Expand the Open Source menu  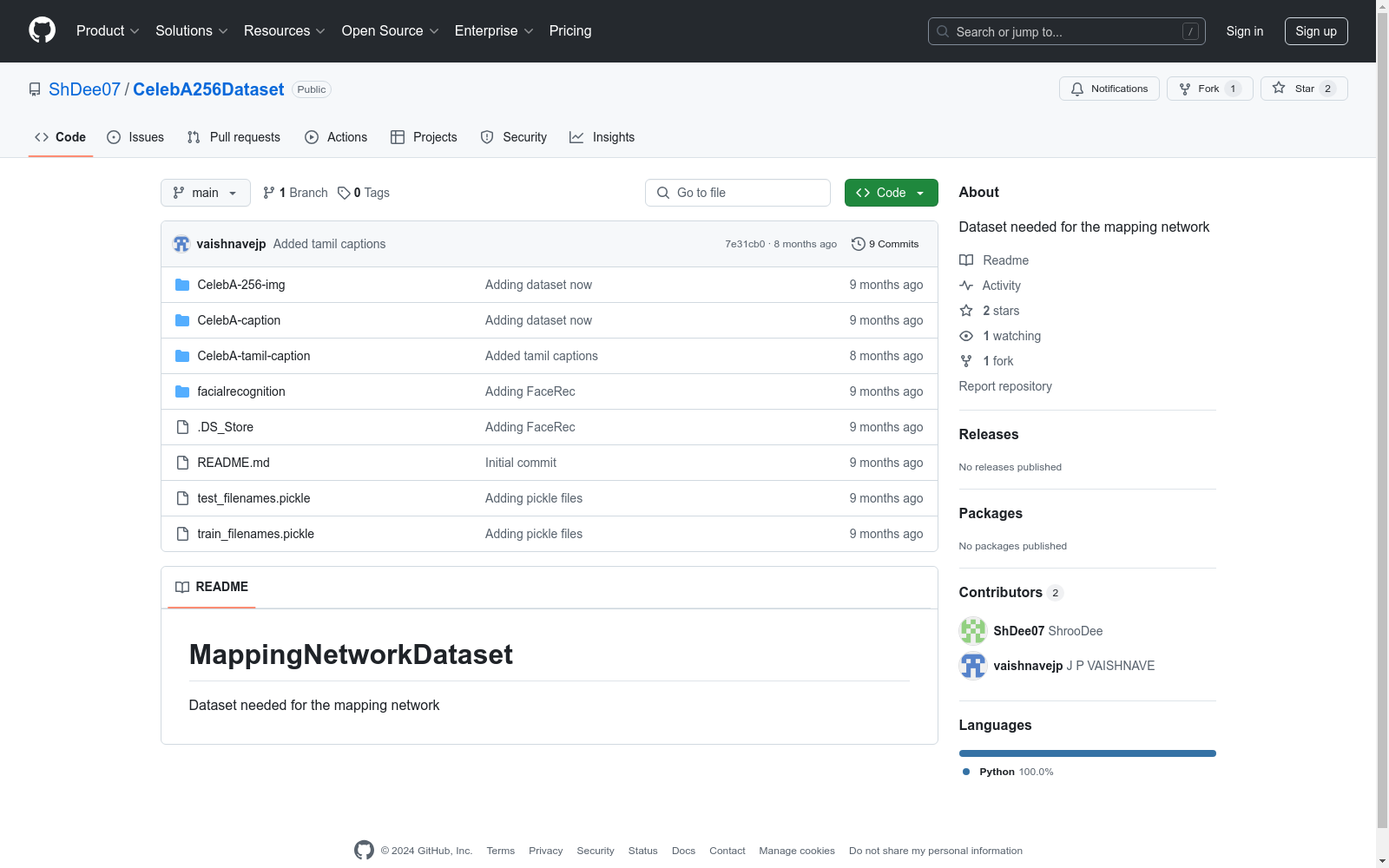(390, 30)
